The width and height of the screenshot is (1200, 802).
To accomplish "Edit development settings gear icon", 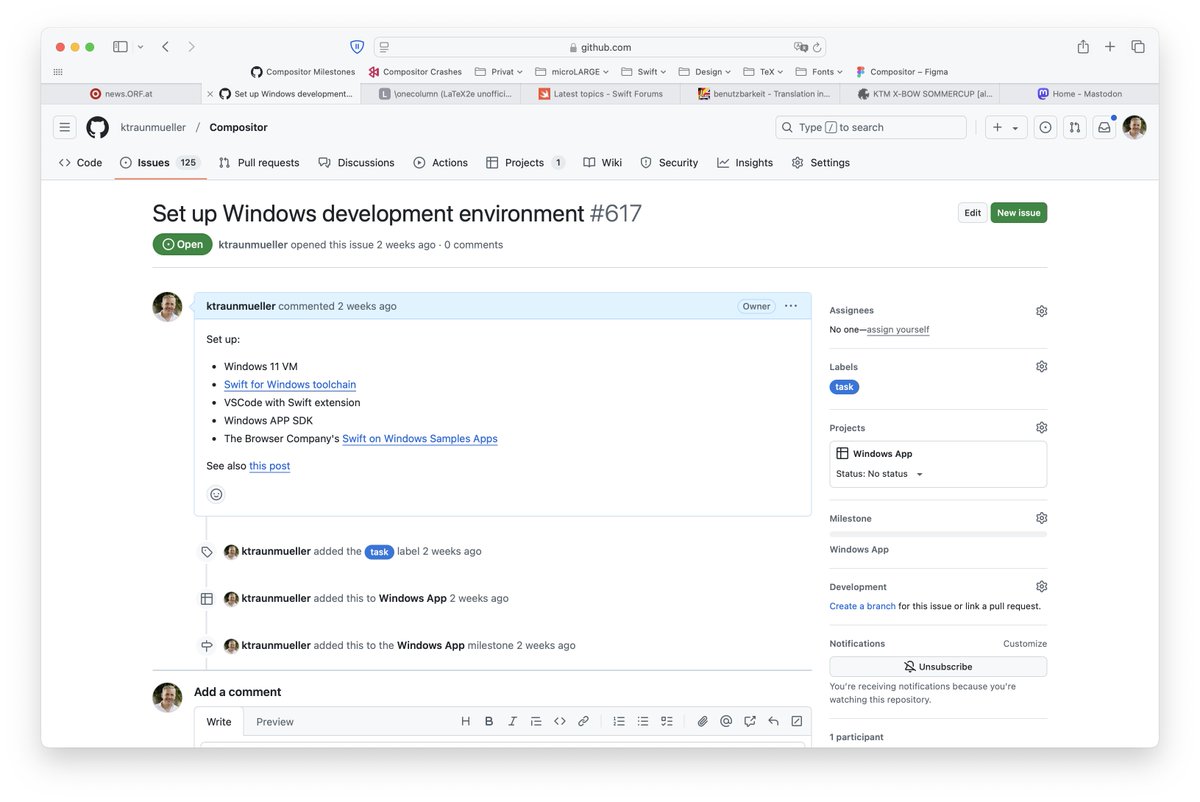I will (1041, 587).
